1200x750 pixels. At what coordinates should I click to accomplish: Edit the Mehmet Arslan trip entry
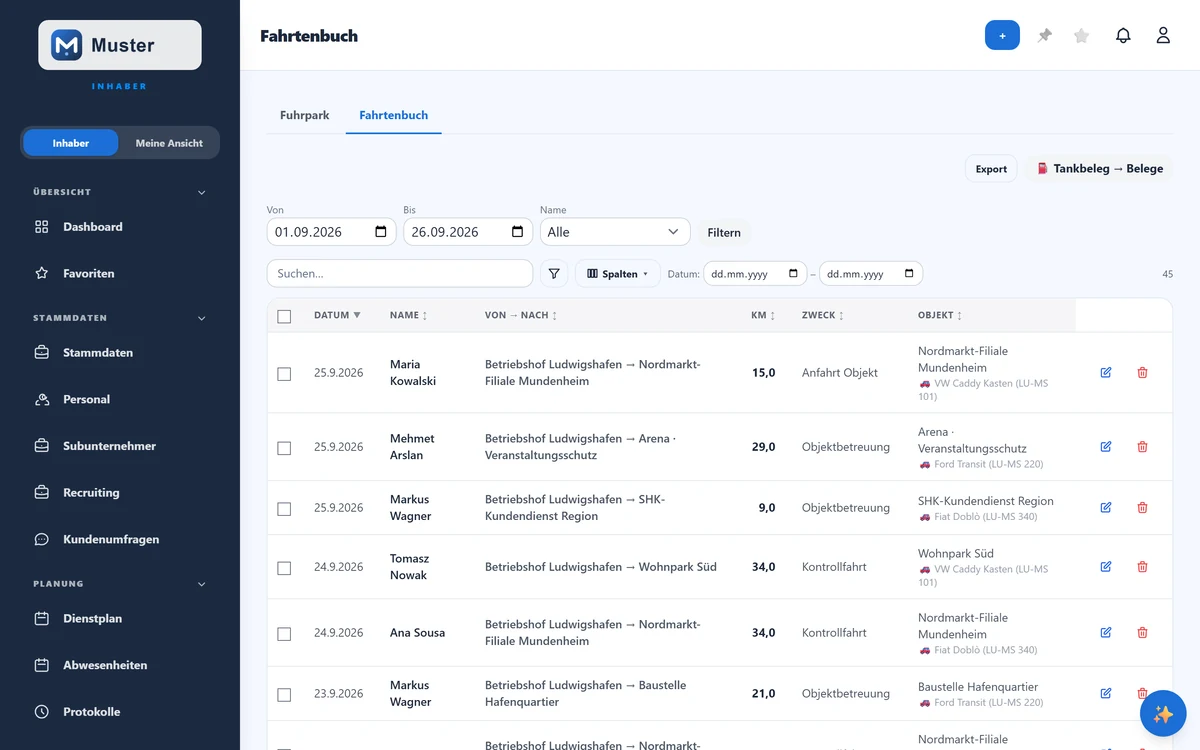(x=1106, y=447)
